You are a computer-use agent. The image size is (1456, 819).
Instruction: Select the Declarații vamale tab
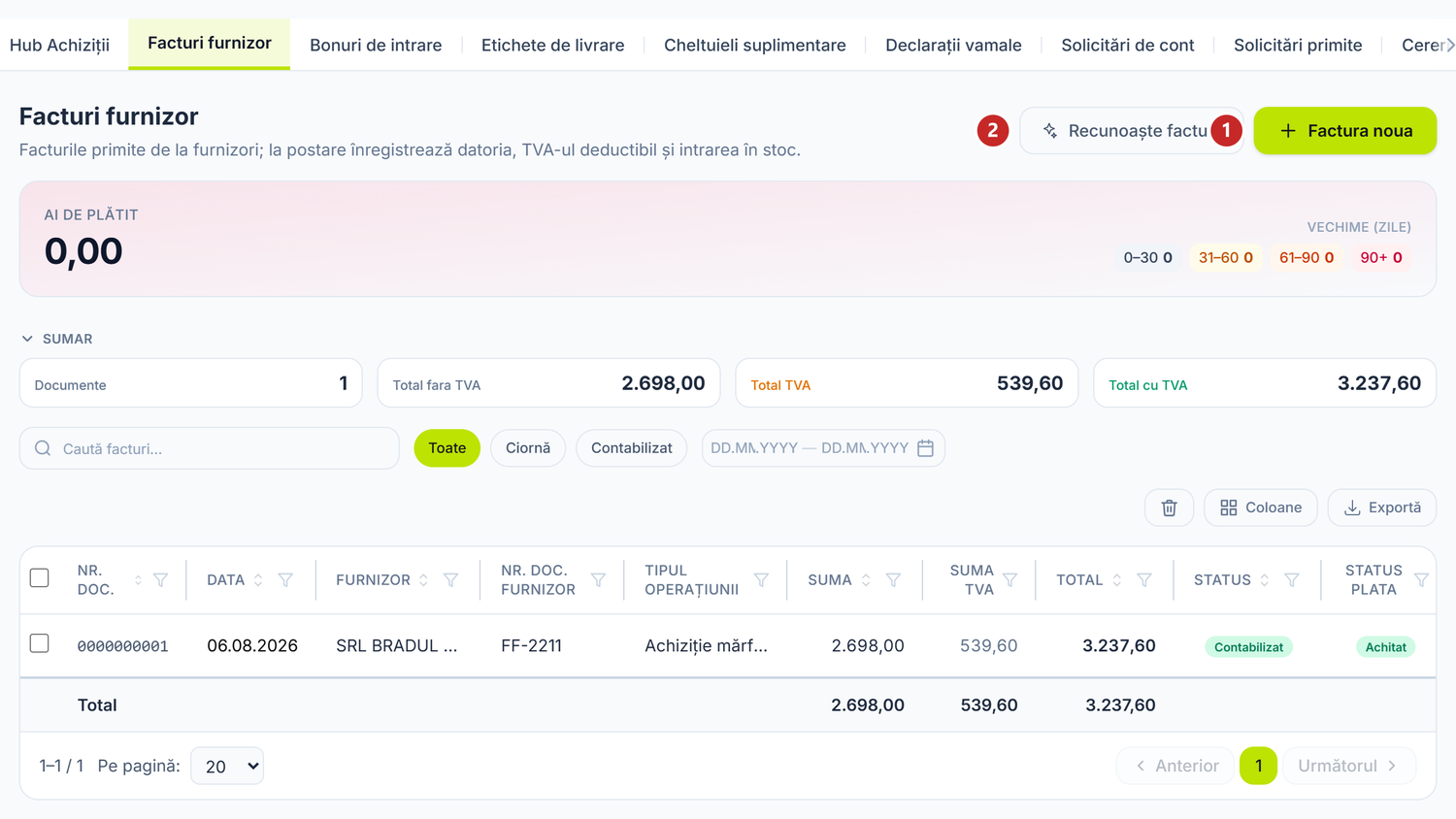tap(953, 45)
